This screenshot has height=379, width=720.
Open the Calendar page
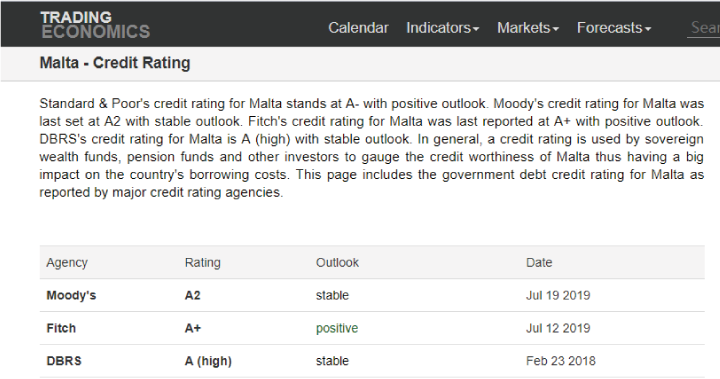pos(358,28)
